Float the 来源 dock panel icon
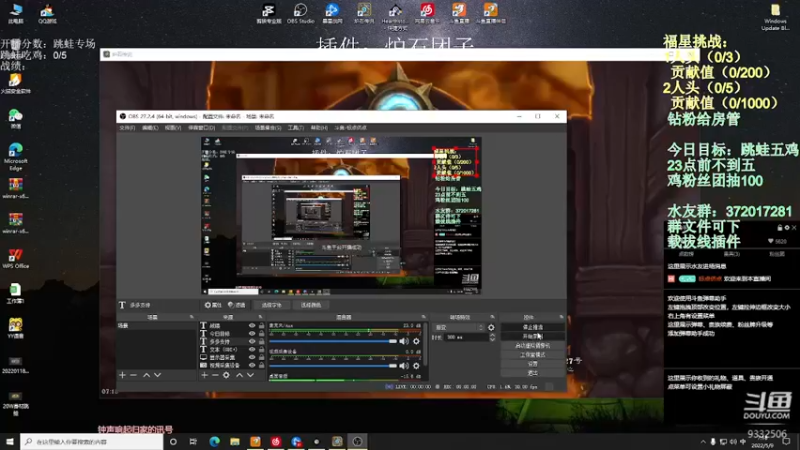This screenshot has height=450, width=800. pos(260,317)
